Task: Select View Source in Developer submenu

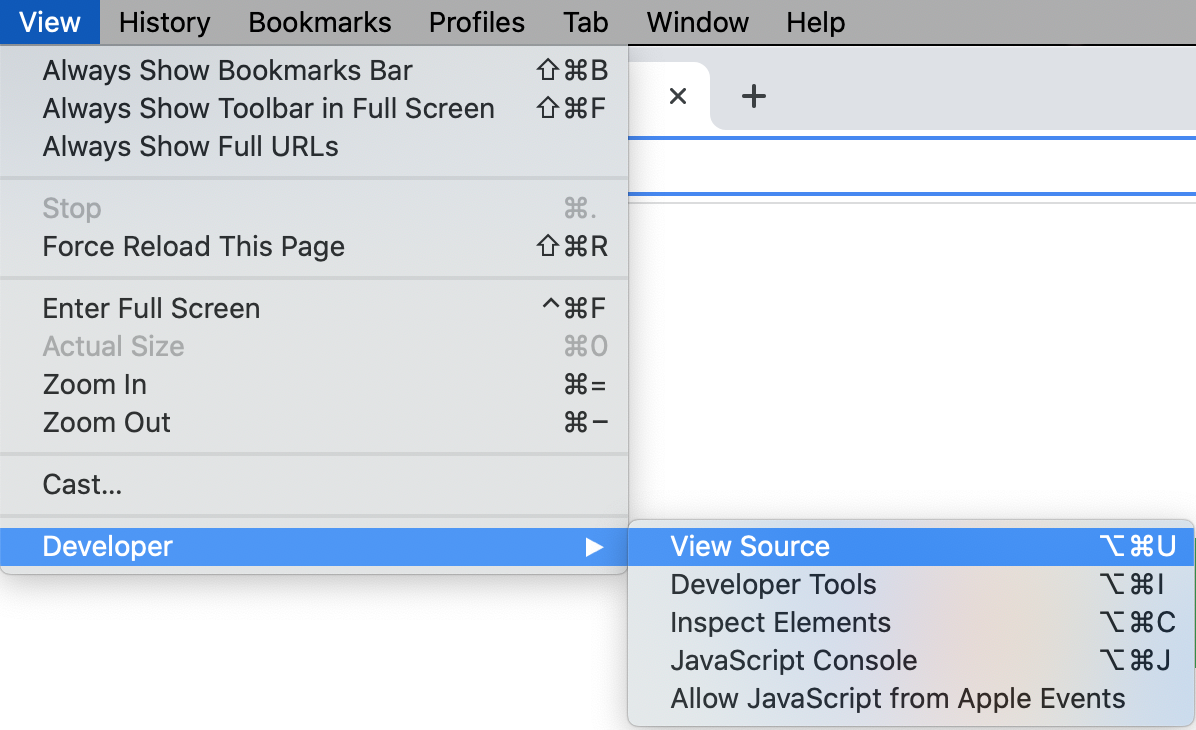Action: [x=750, y=547]
